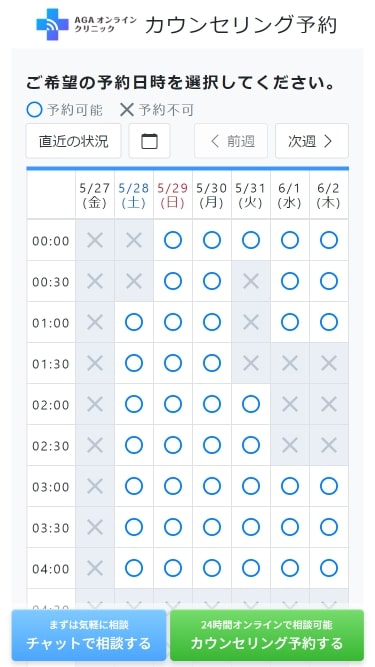375x667 pixels.
Task: Click unavailable X for 5/27 at 00:00
Action: tap(95, 240)
